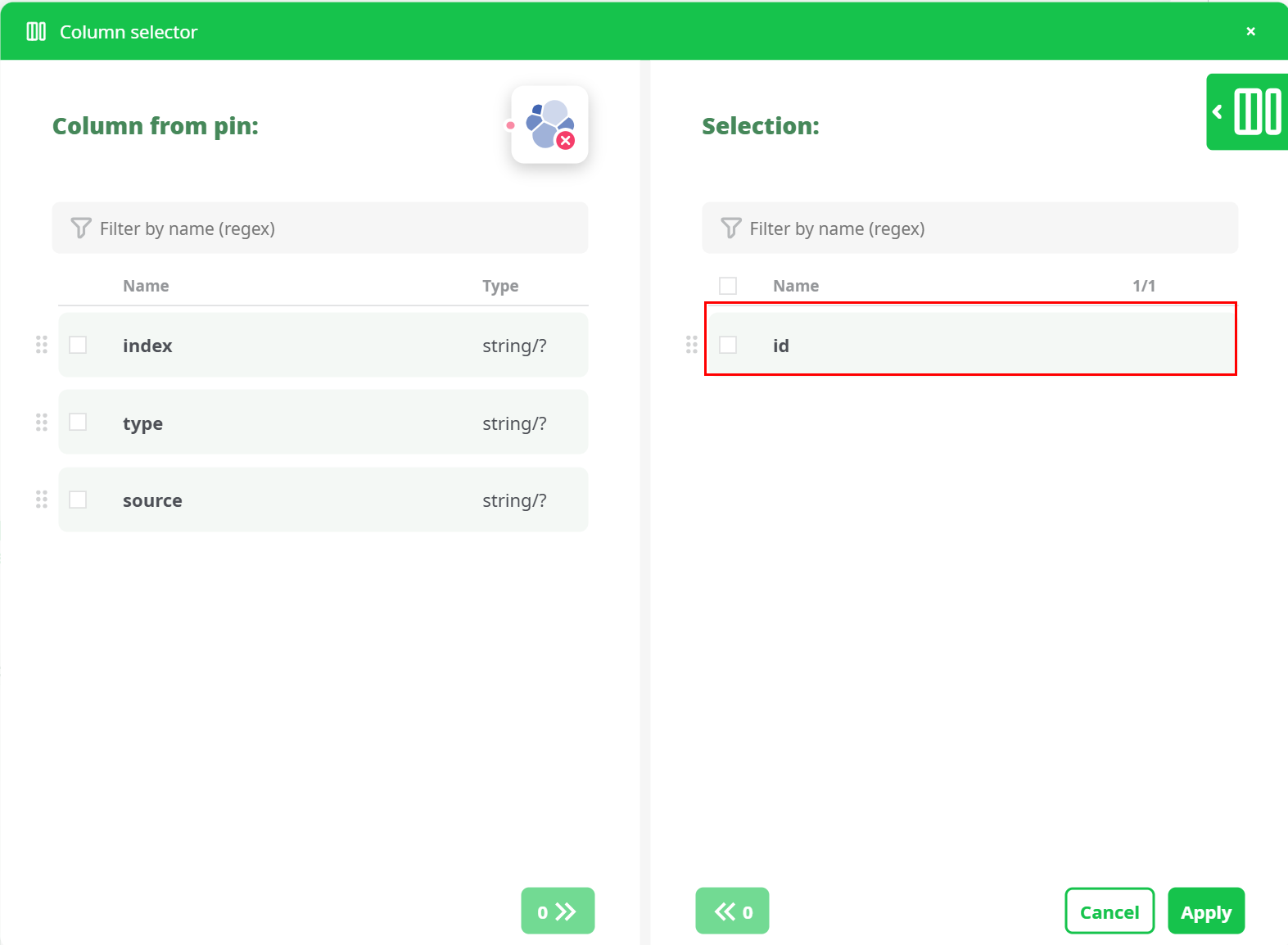The image size is (1288, 945).
Task: Click the red delete badge on the pin node
Action: click(x=567, y=140)
